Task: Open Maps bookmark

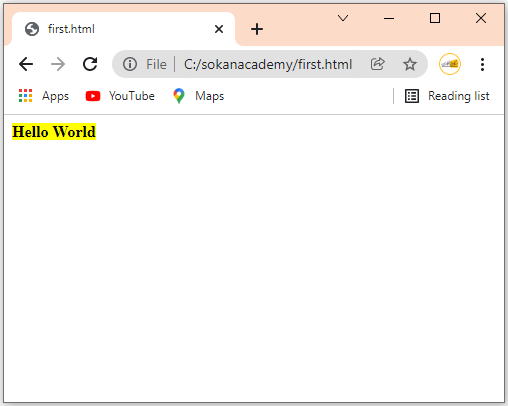Action: point(198,96)
